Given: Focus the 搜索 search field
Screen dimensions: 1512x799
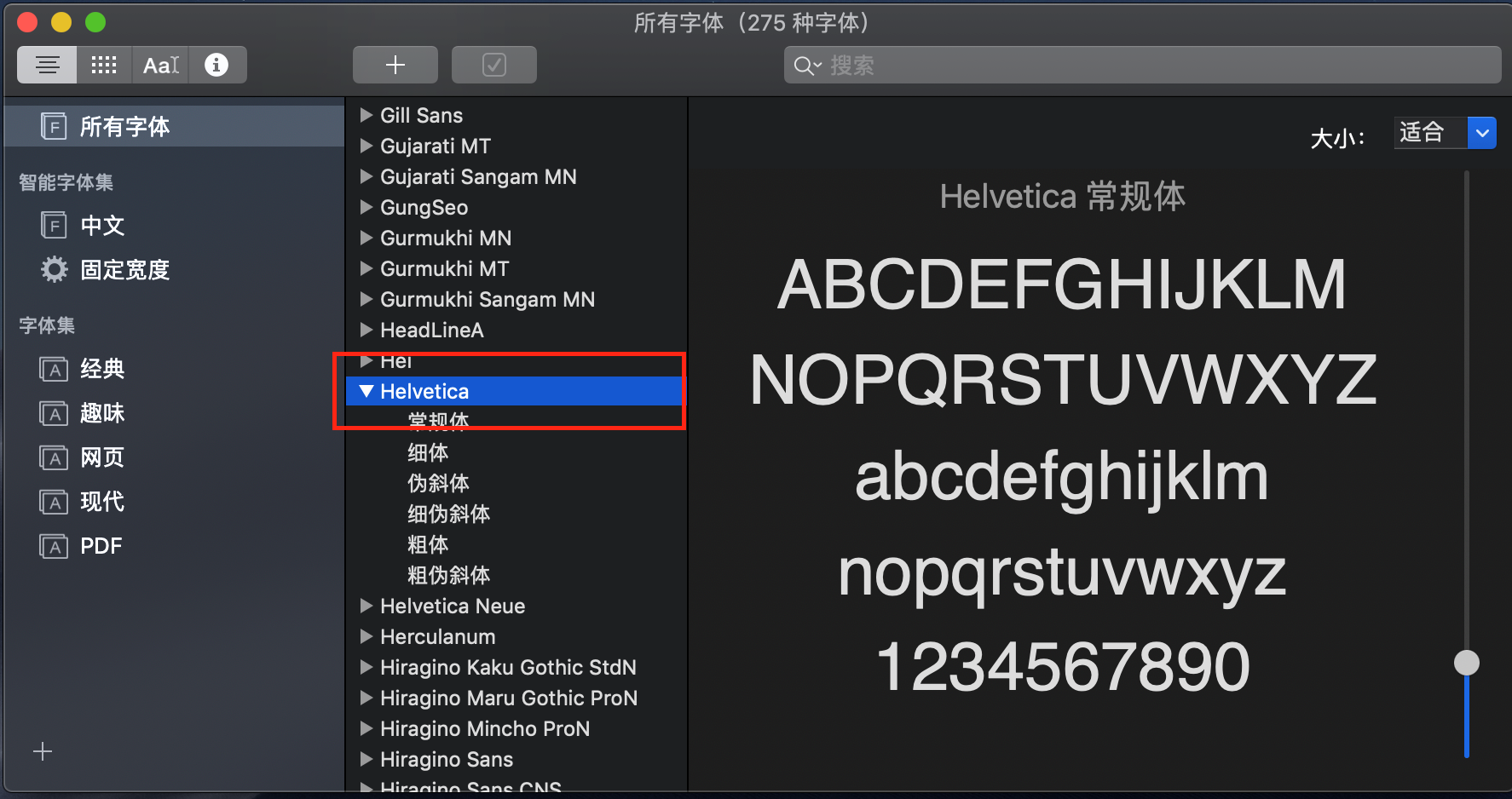Looking at the screenshot, I should 1142,65.
